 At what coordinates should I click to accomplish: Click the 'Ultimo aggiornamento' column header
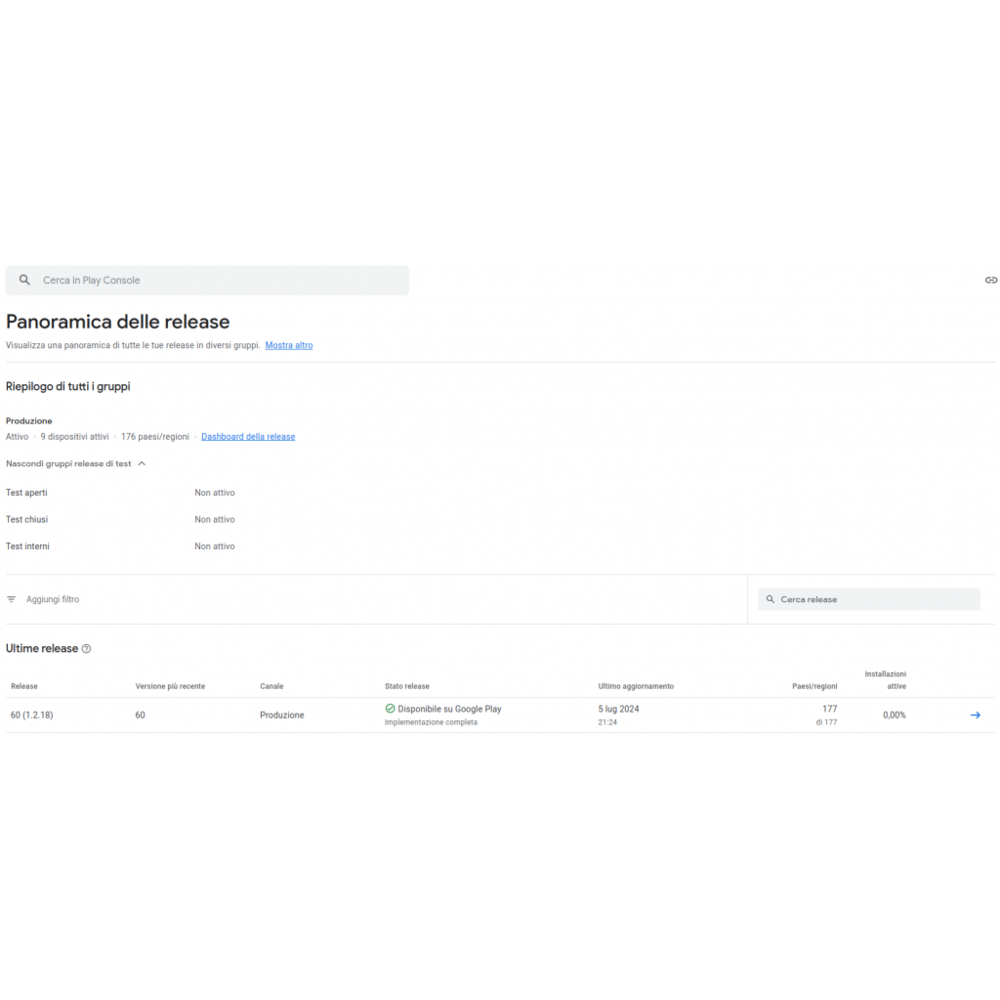tap(636, 687)
